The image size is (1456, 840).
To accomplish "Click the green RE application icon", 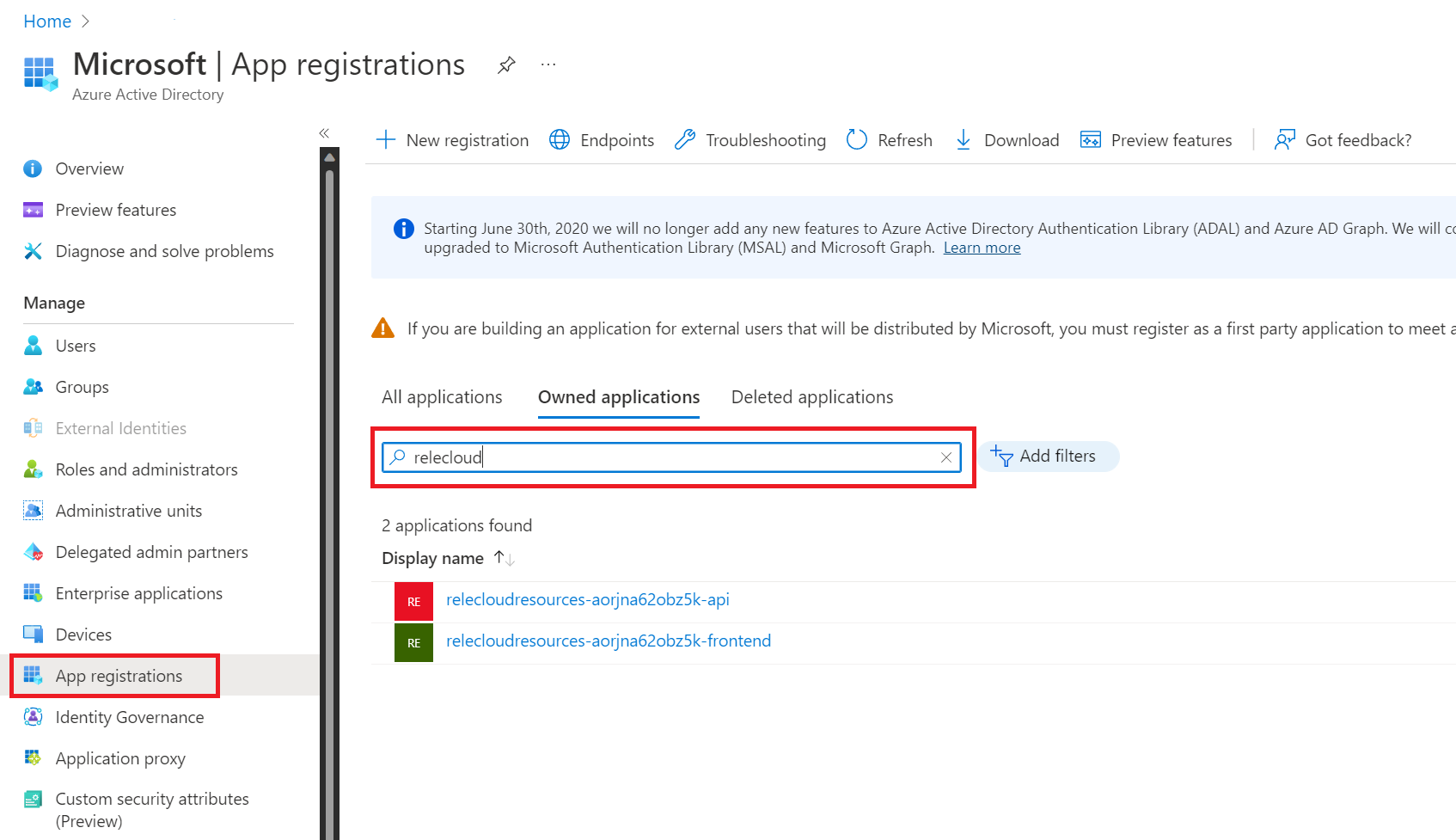I will [x=413, y=642].
